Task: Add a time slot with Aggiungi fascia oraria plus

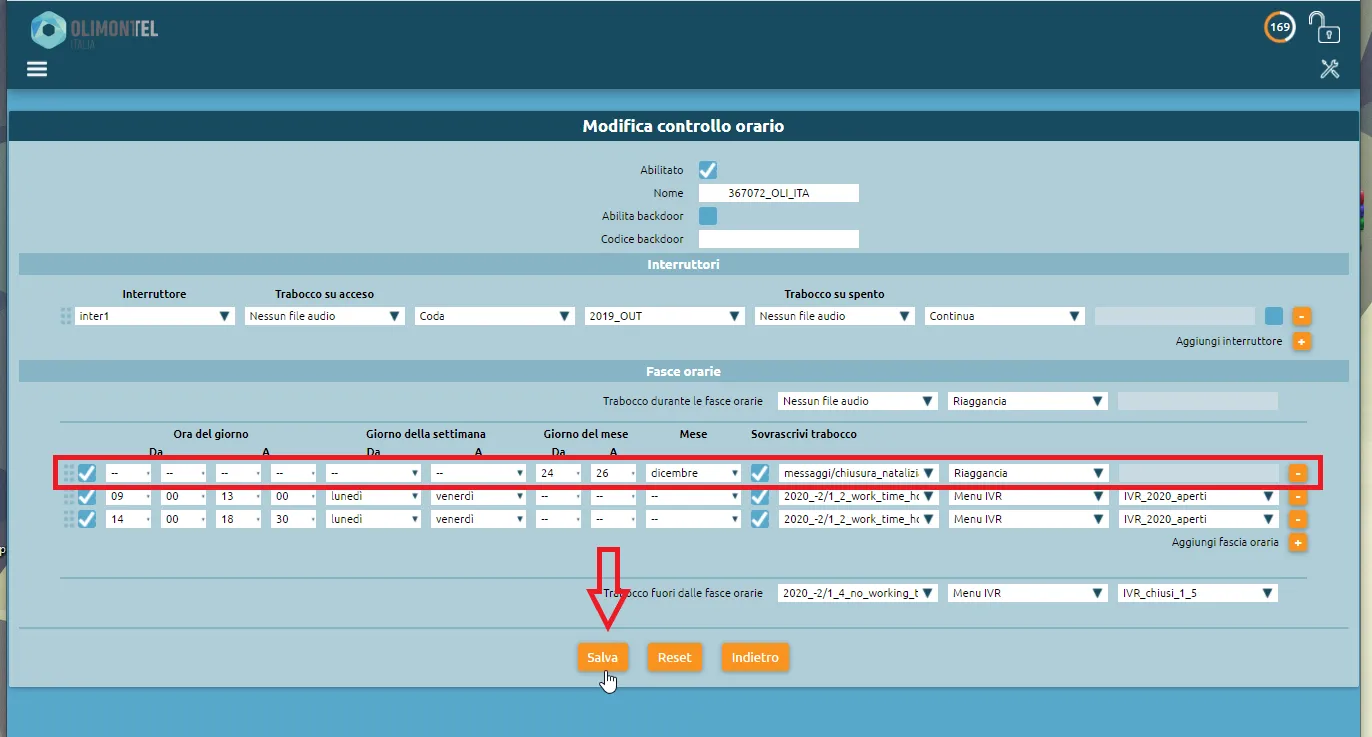Action: [1297, 543]
